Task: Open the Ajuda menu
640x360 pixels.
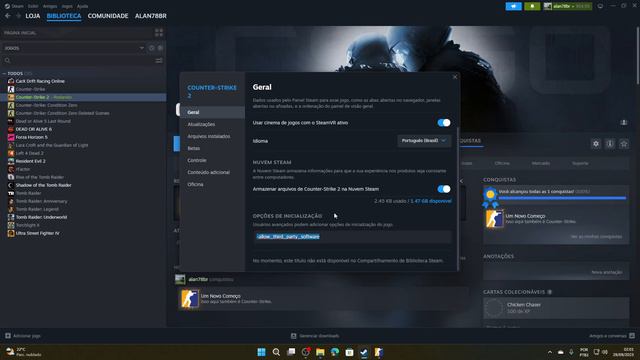Action: pyautogui.click(x=82, y=6)
